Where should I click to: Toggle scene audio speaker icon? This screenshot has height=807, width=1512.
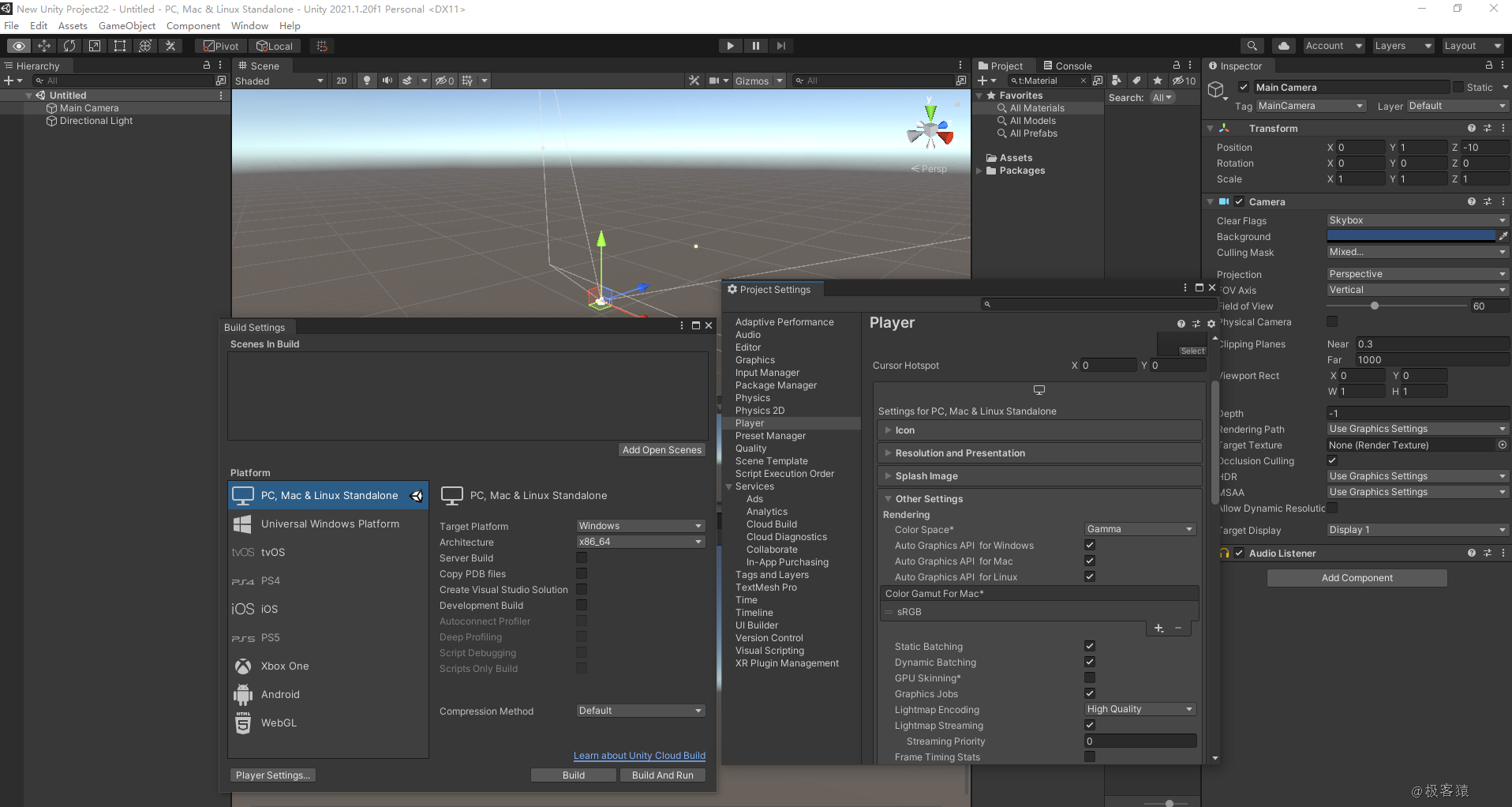387,81
